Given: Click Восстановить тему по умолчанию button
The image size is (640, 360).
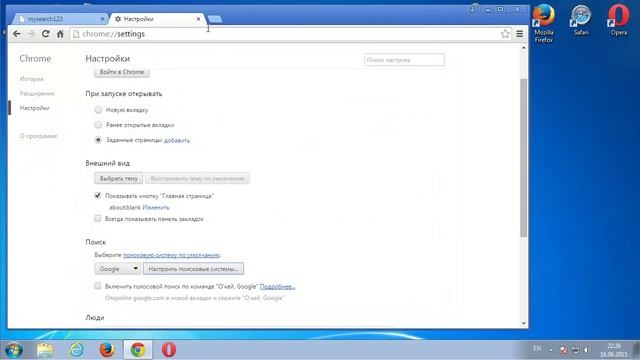Looking at the screenshot, I should pyautogui.click(x=198, y=178).
